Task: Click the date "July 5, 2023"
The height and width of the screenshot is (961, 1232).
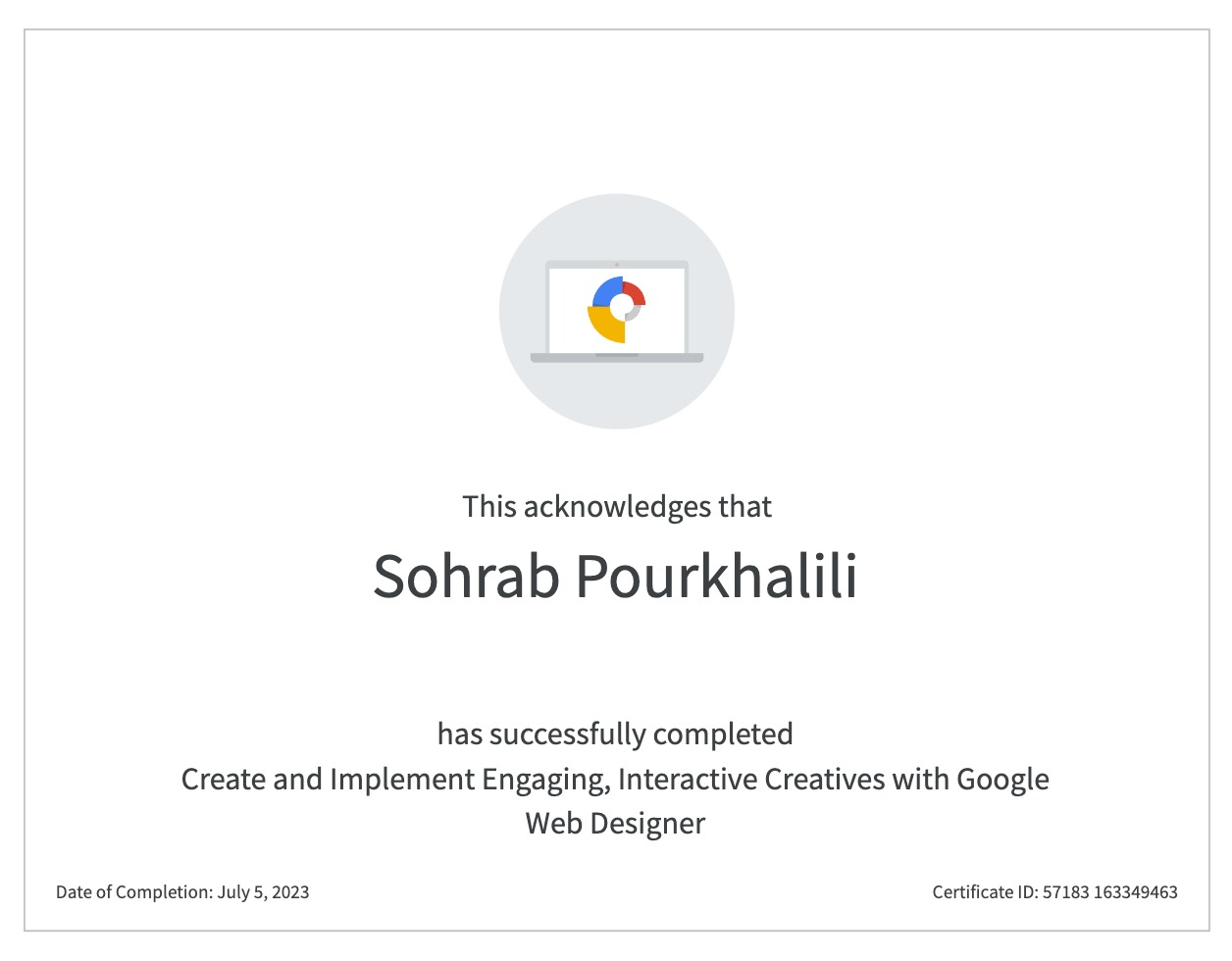Action: pos(263,892)
